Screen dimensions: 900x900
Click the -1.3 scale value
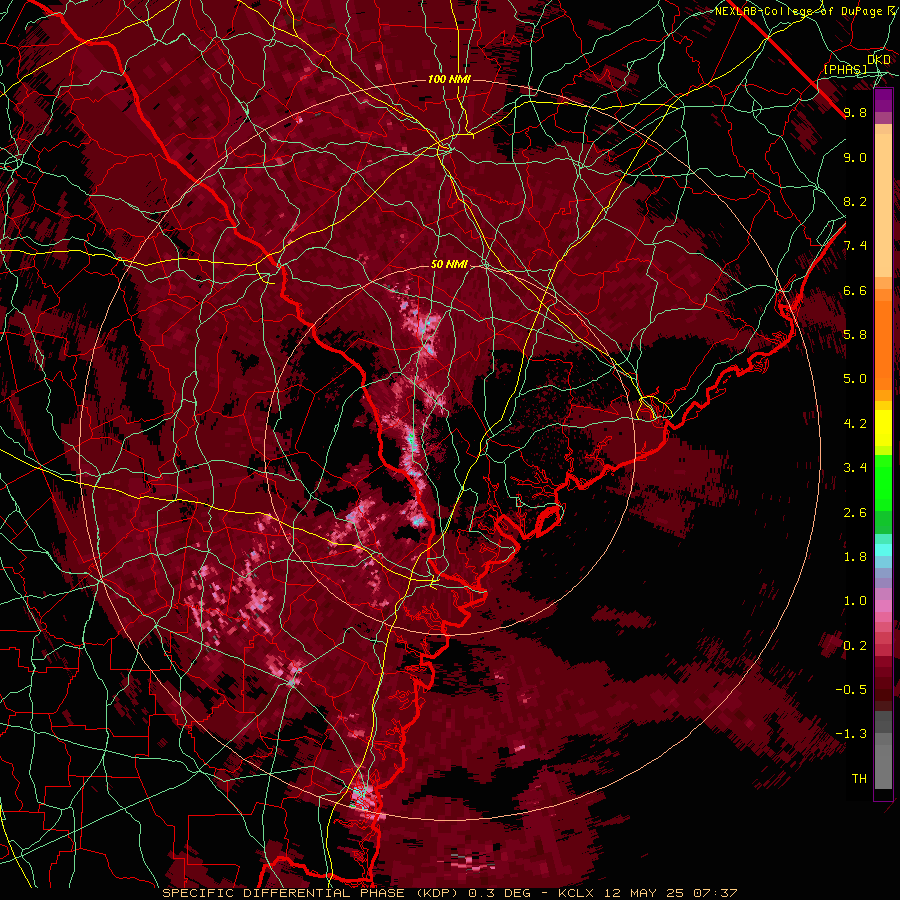click(x=851, y=734)
